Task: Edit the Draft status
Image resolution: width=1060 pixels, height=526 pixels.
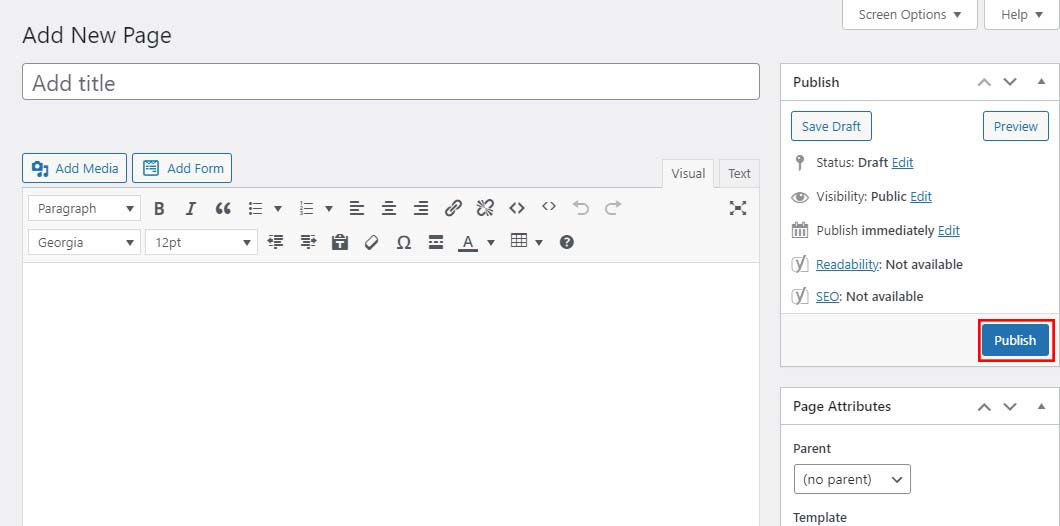Action: 902,162
